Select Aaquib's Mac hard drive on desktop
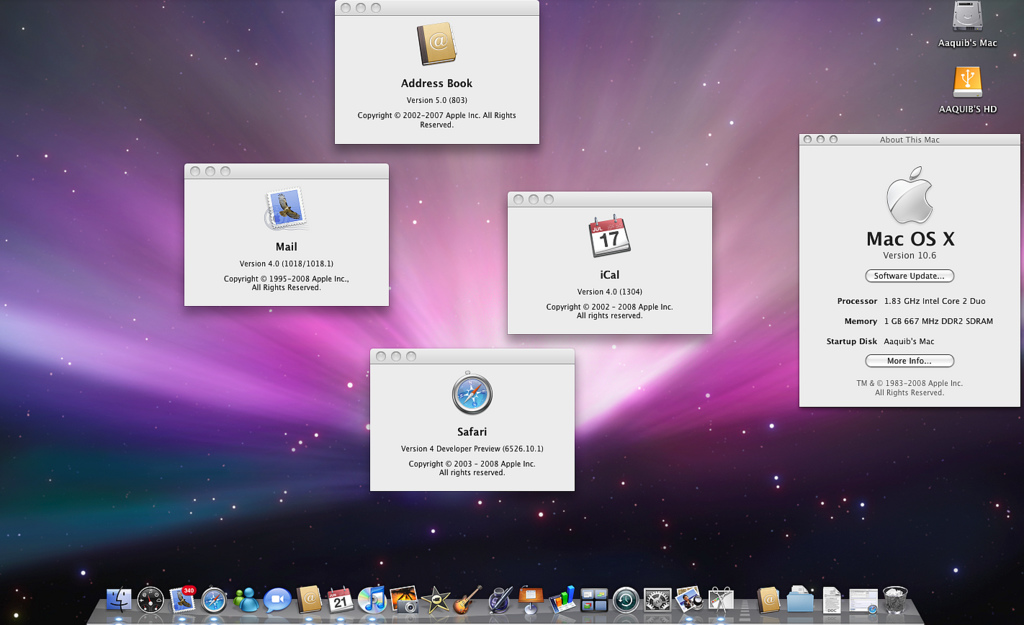This screenshot has height=625, width=1024. tap(967, 17)
